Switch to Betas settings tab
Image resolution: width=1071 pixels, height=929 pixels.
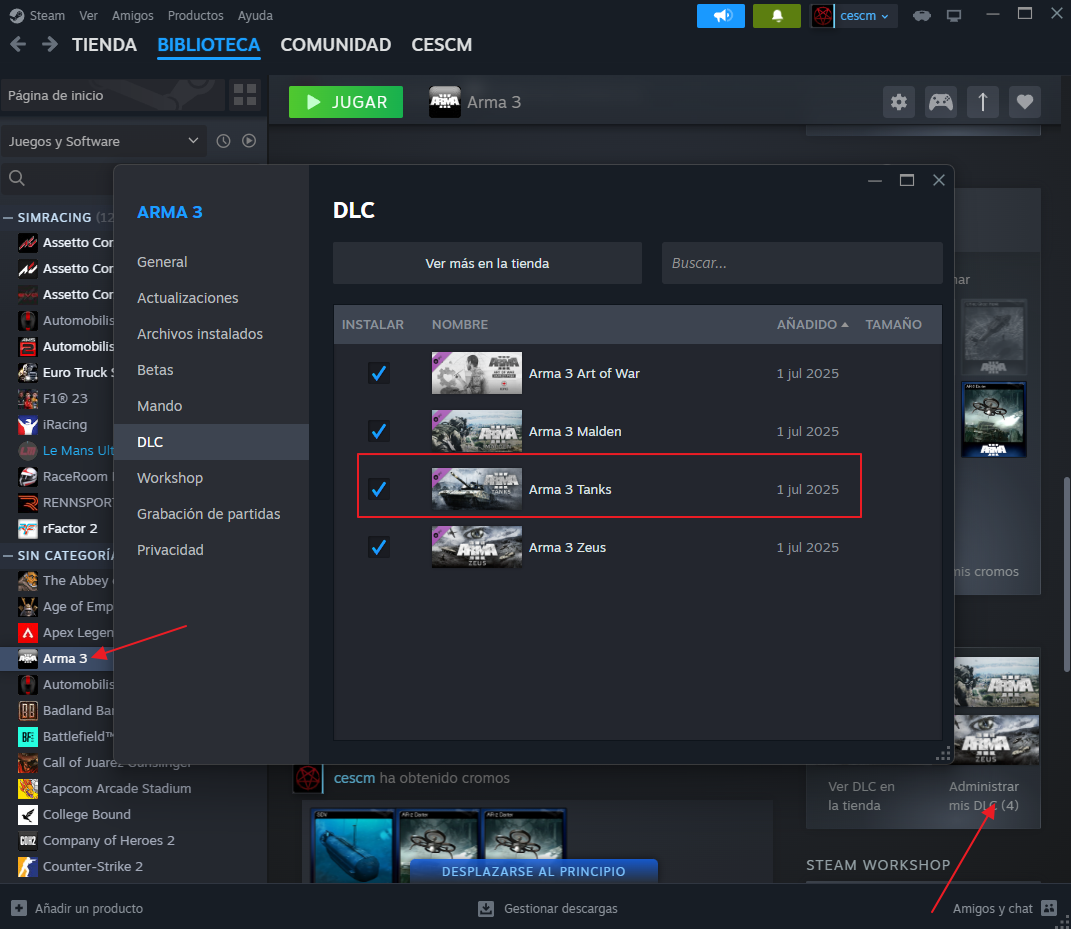tap(155, 370)
